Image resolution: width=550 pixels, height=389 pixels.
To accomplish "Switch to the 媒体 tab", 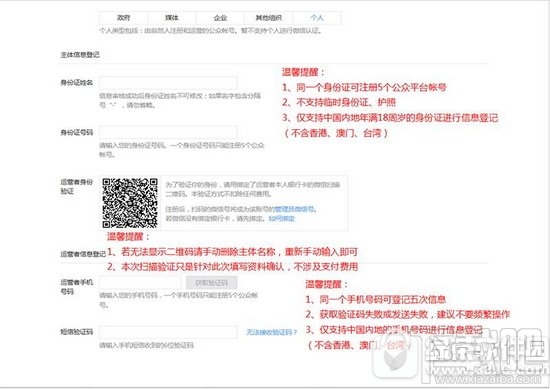I will (x=172, y=18).
